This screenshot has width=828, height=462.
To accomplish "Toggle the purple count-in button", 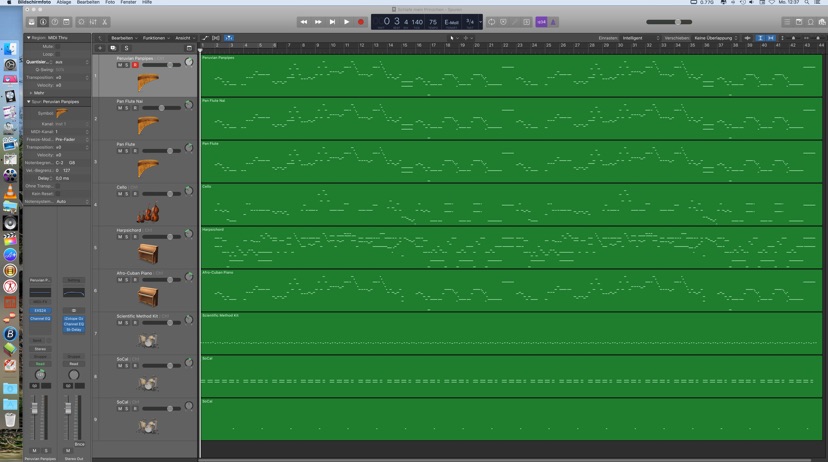I will click(541, 22).
